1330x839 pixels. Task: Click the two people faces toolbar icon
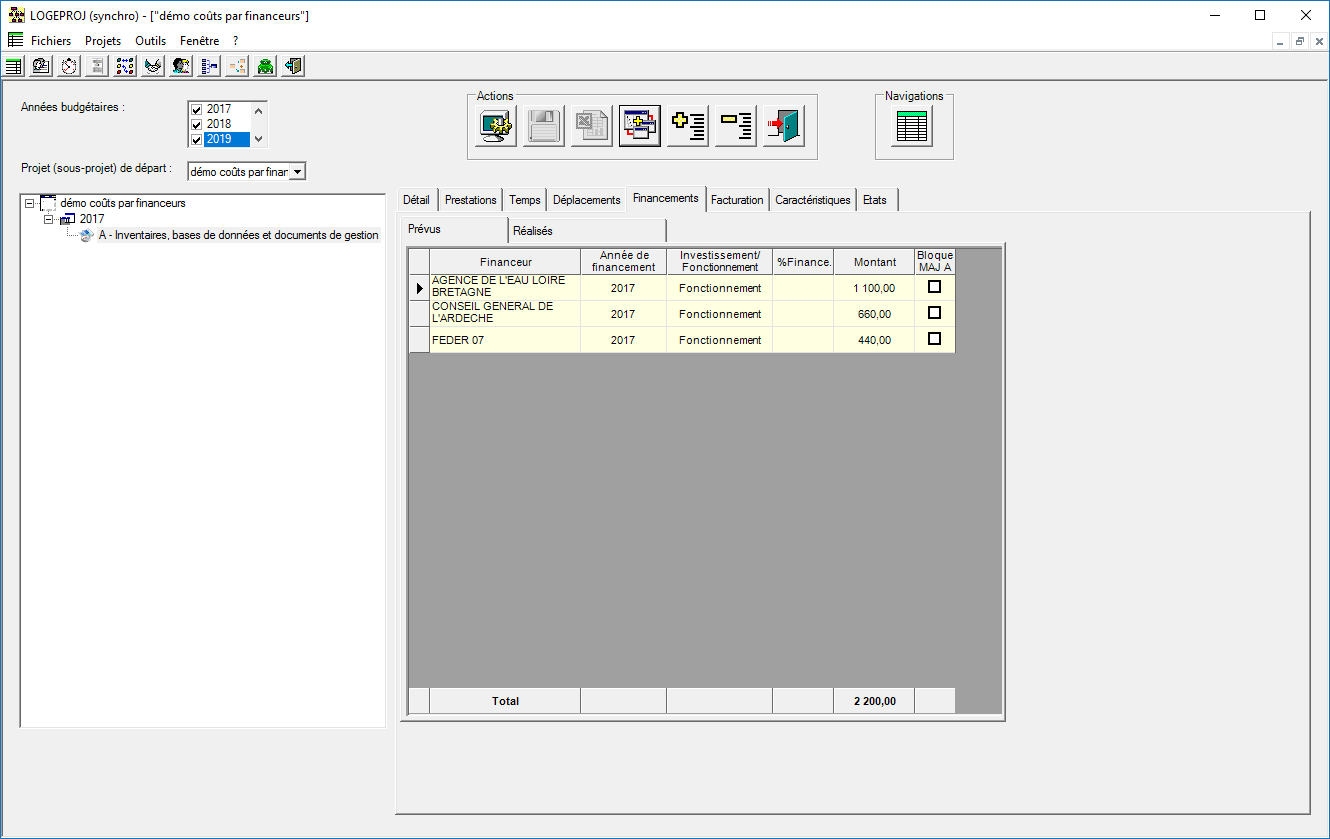click(181, 66)
